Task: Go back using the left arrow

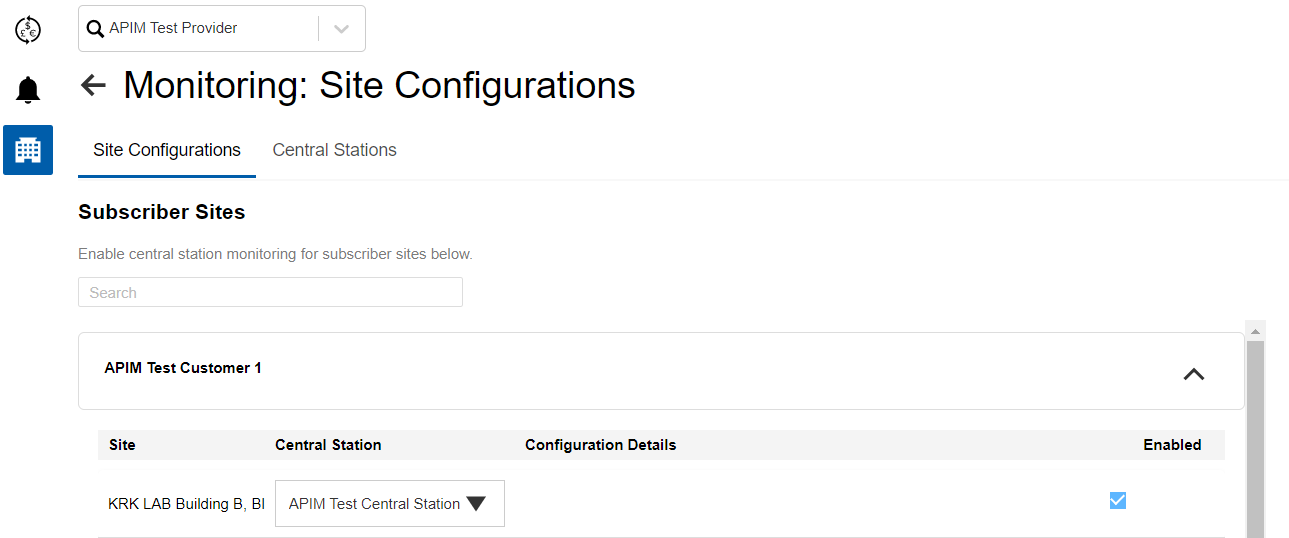Action: coord(93,85)
